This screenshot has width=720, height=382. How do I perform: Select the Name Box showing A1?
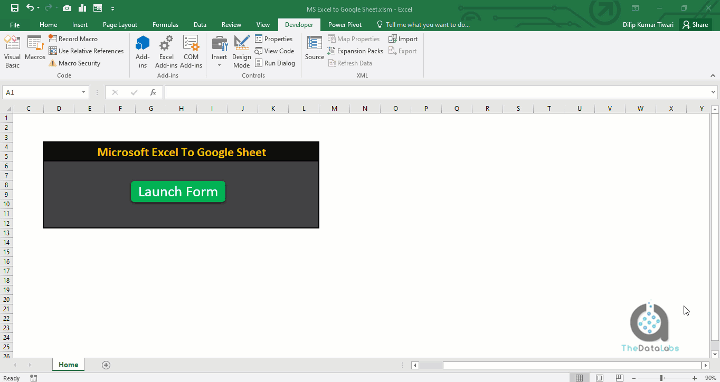click(x=41, y=92)
